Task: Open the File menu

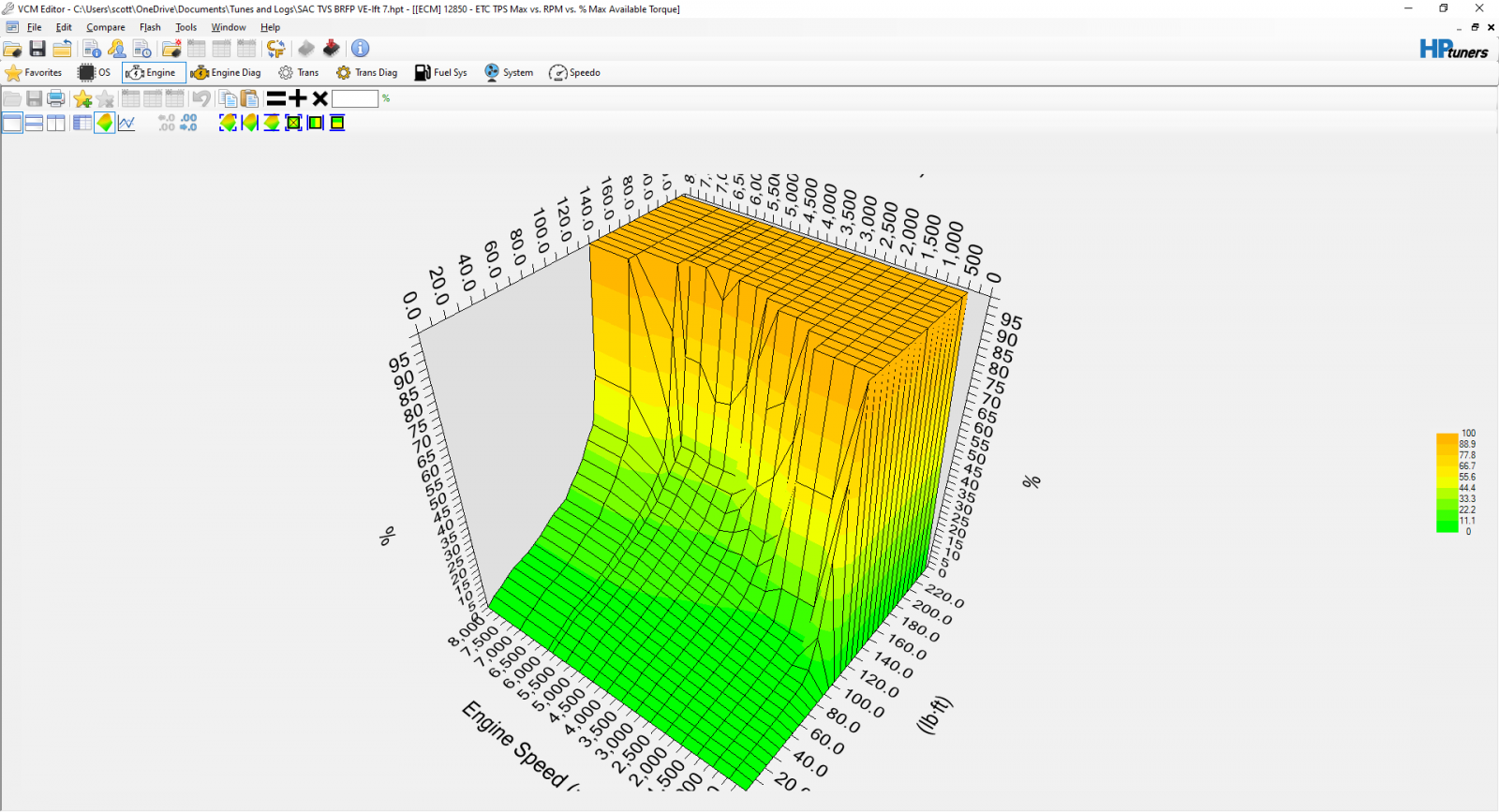Action: (x=34, y=27)
